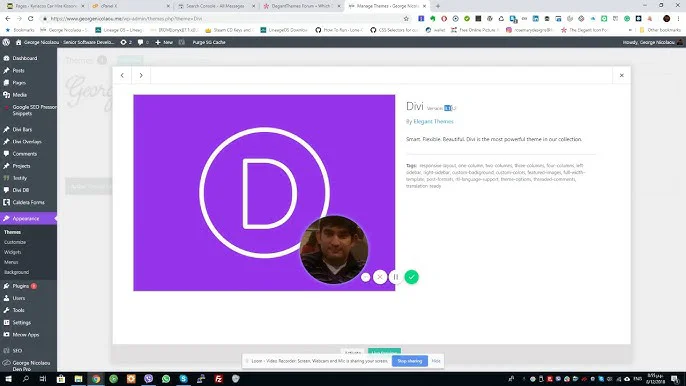Viewport: 686px width, 386px height.
Task: Click Purge SG Cache in admin bar
Action: 209,42
